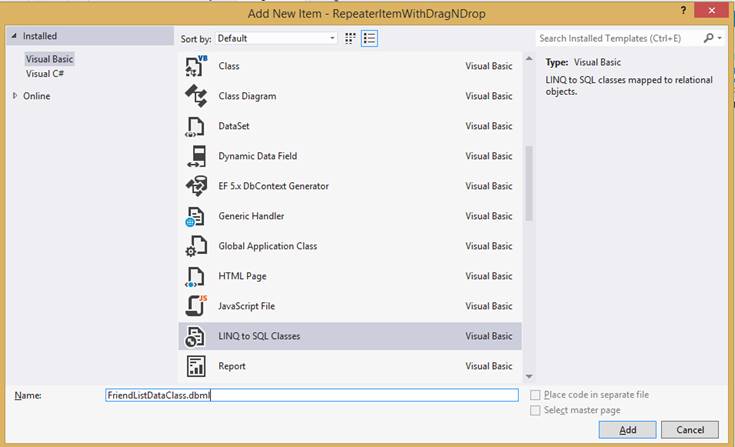
Task: Collapse the Installed category
Action: 14,36
